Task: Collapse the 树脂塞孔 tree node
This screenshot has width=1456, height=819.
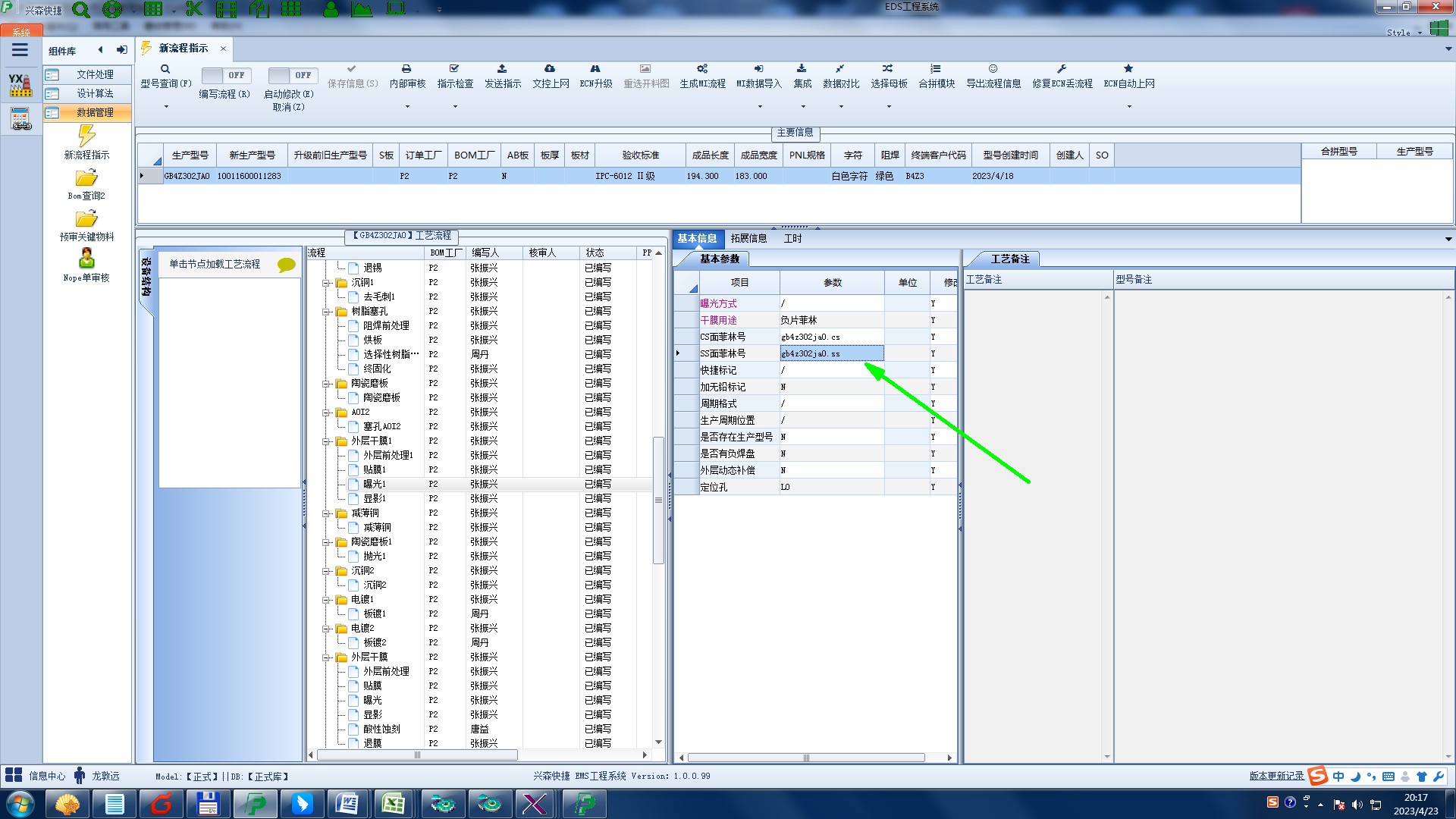Action: (327, 312)
